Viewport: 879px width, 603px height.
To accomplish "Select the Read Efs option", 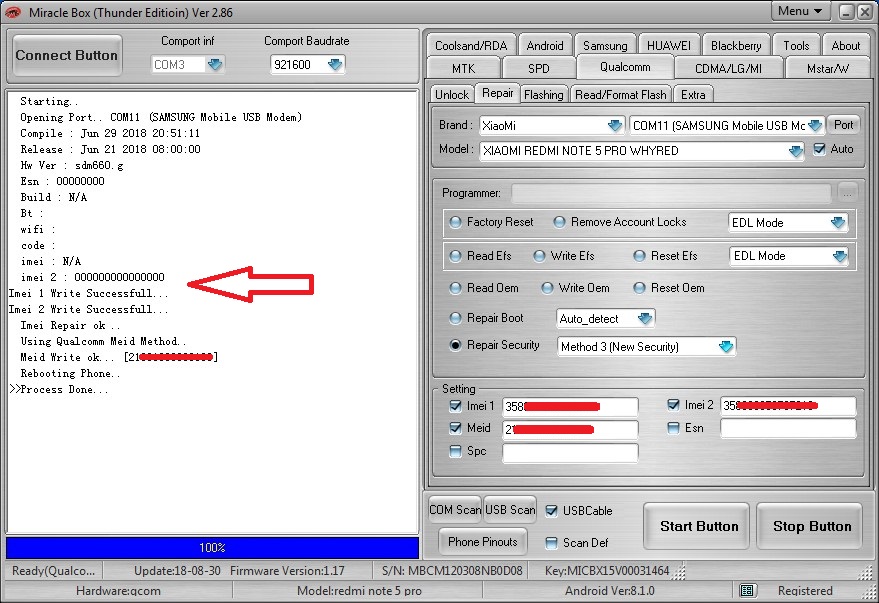I will 455,256.
